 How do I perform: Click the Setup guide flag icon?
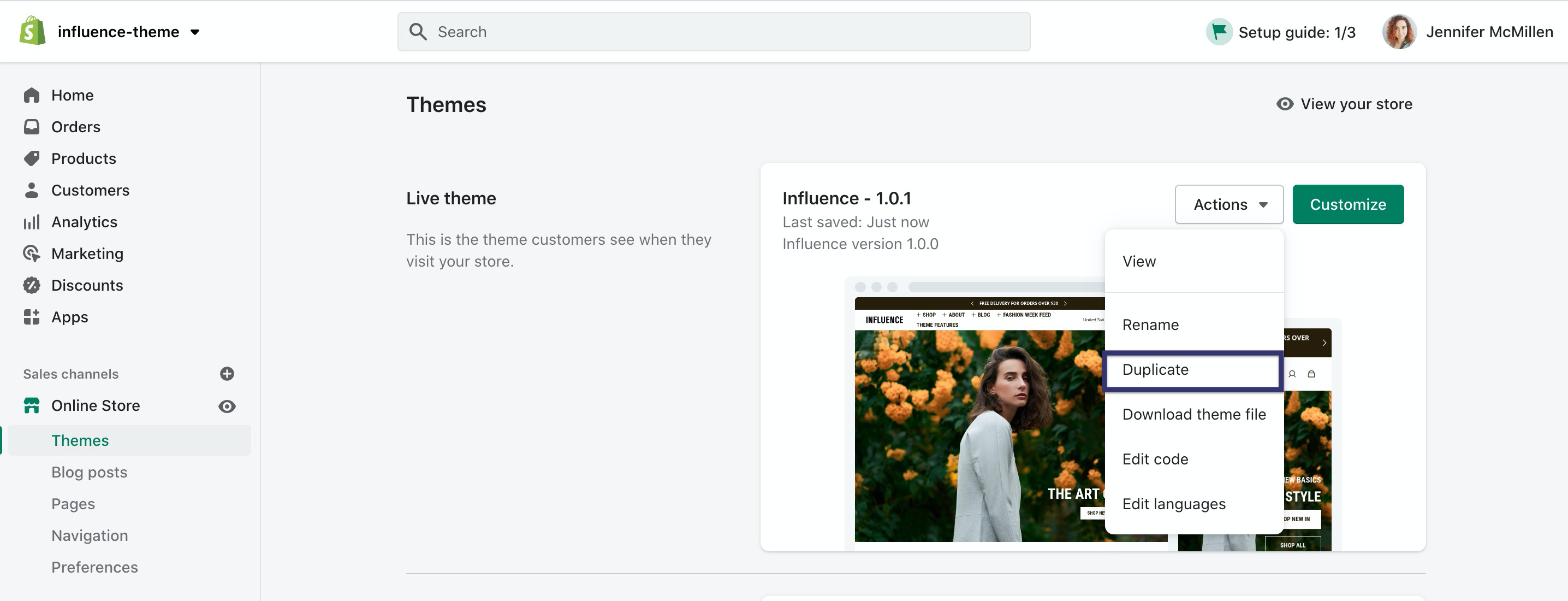point(1219,32)
